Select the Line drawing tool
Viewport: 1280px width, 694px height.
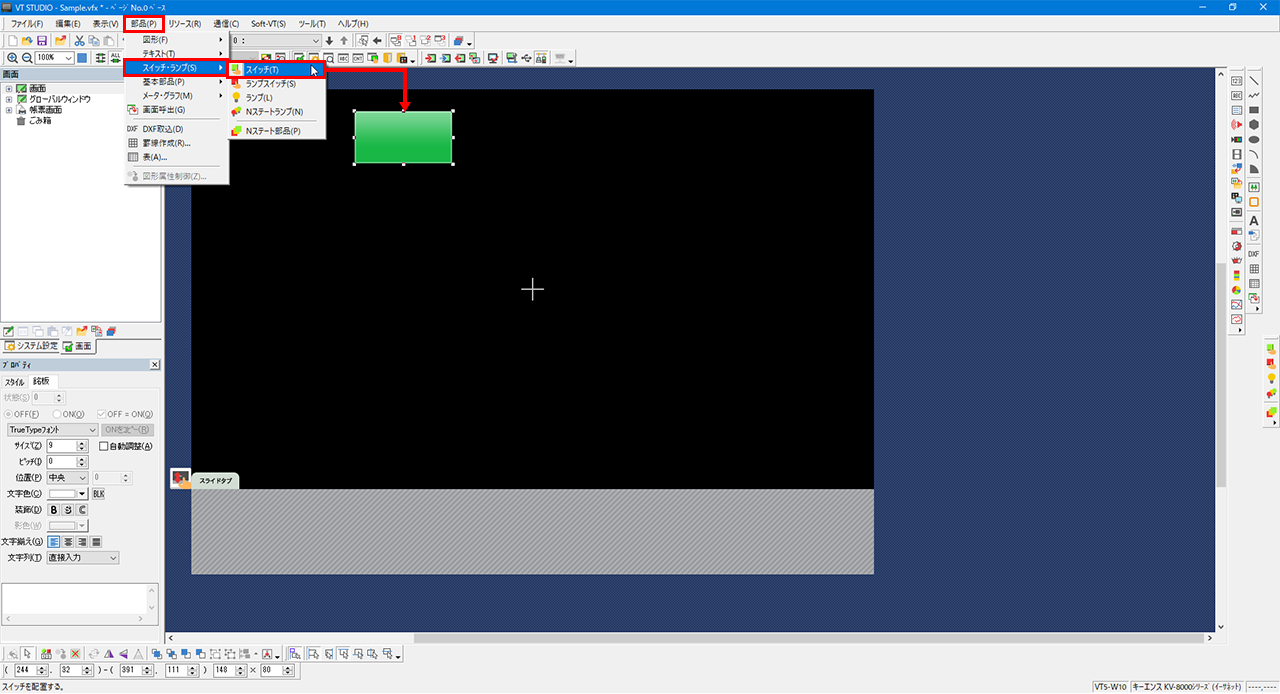[x=1254, y=80]
